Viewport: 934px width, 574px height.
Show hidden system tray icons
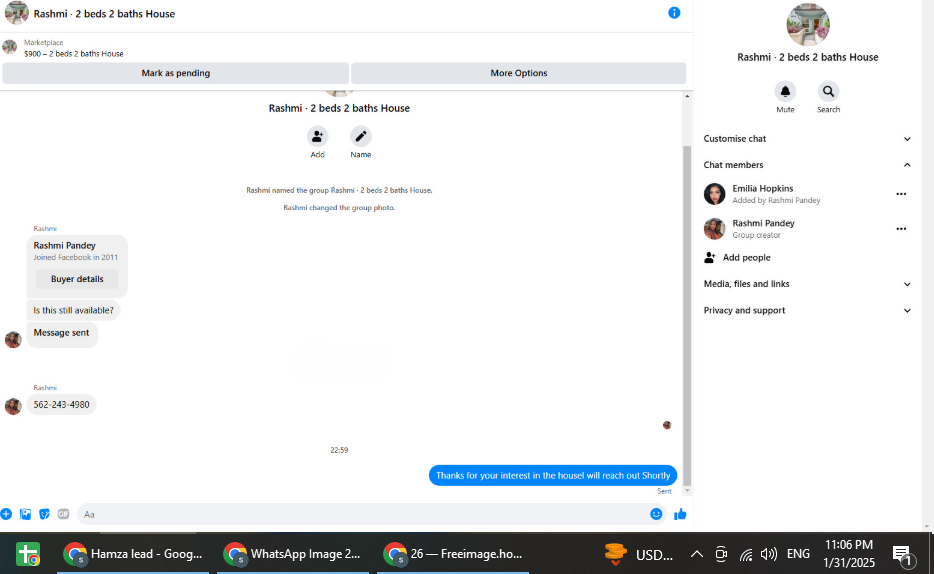click(696, 554)
